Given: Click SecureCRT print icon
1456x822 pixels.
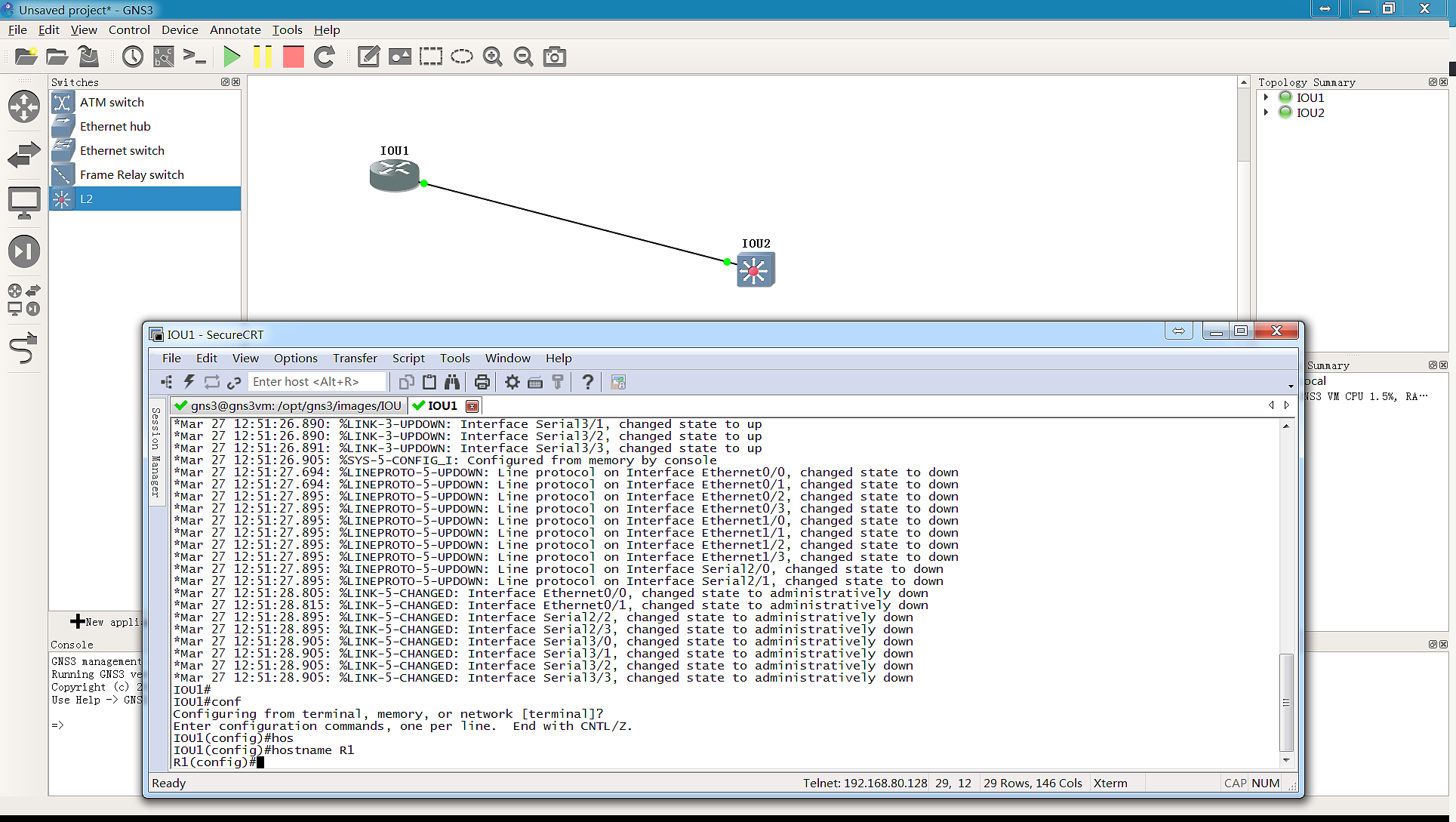Looking at the screenshot, I should pos(482,382).
